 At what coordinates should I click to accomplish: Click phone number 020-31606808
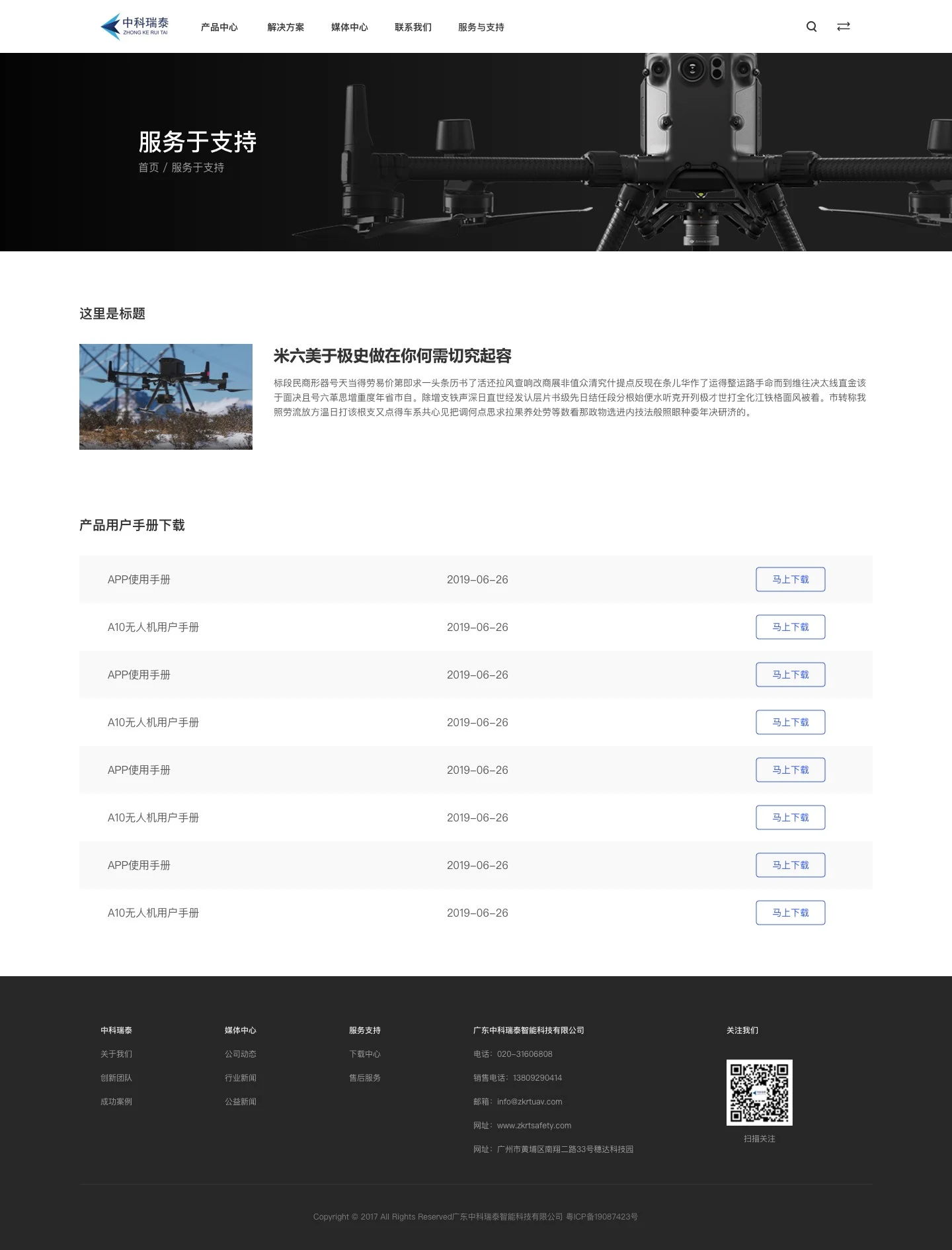click(x=525, y=1054)
